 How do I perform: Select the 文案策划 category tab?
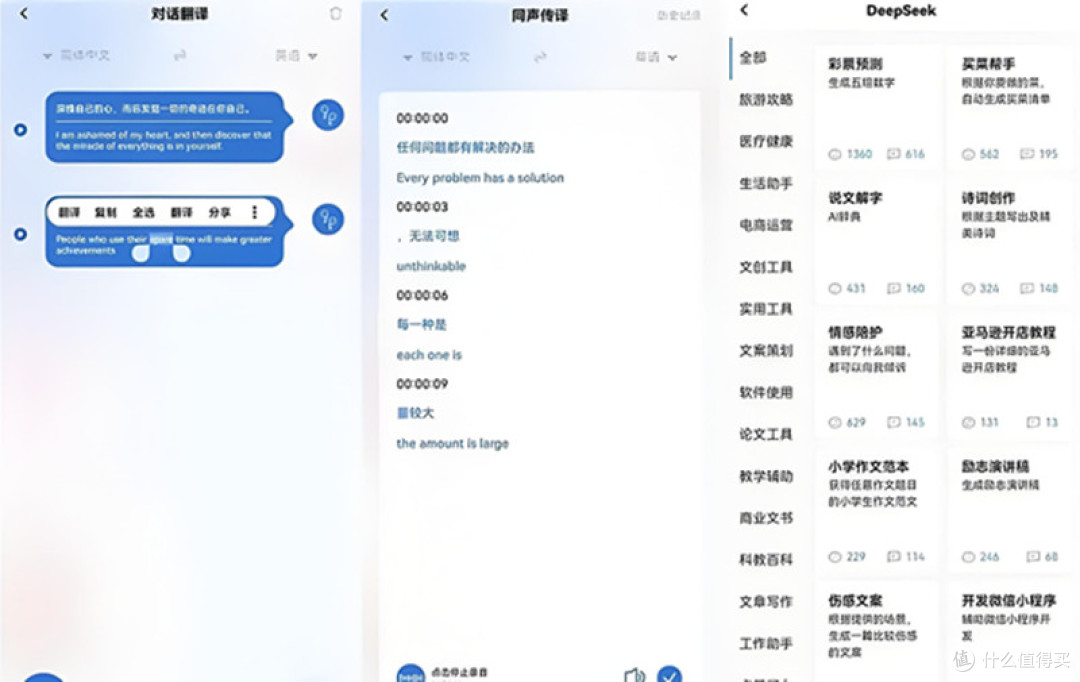(766, 351)
